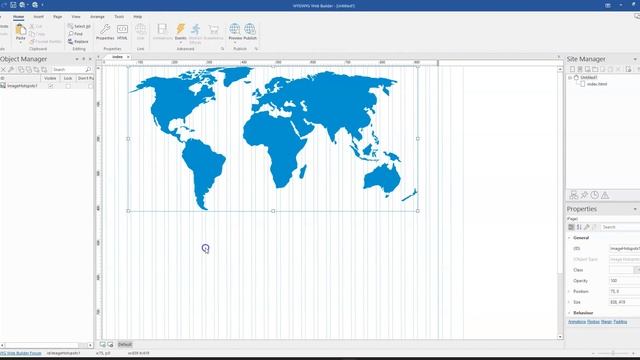
Task: Click the warning triangle icon below Site Manager
Action: [x=605, y=195]
